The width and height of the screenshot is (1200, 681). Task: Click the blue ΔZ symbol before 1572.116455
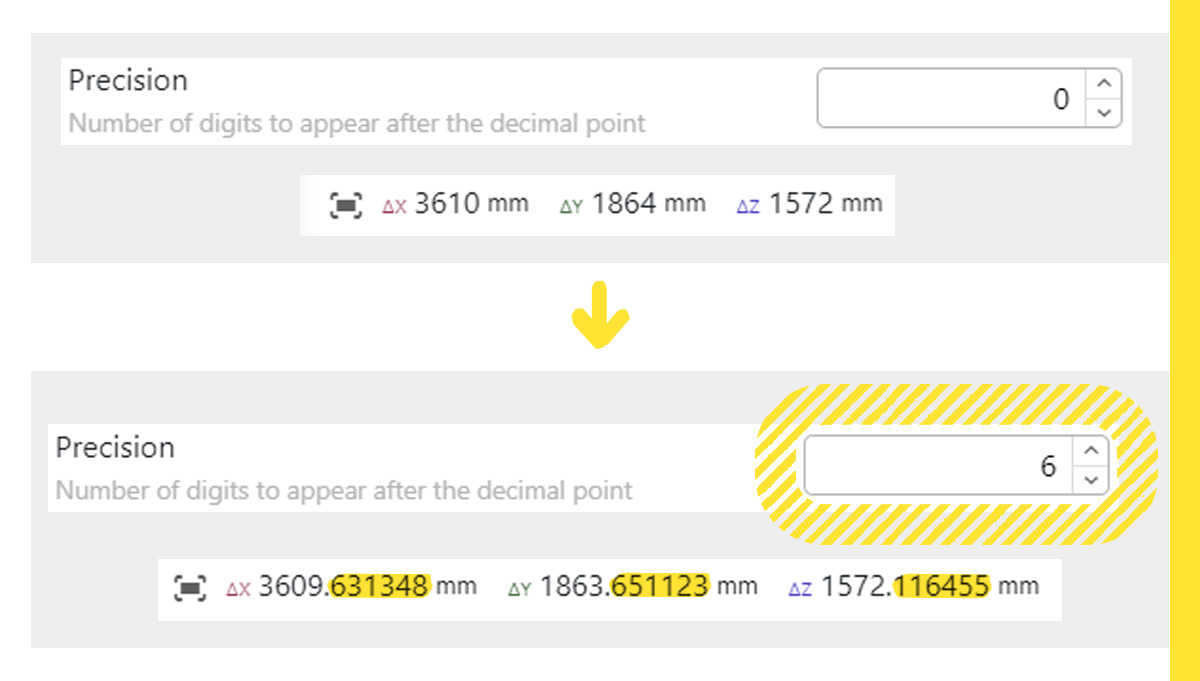(800, 589)
